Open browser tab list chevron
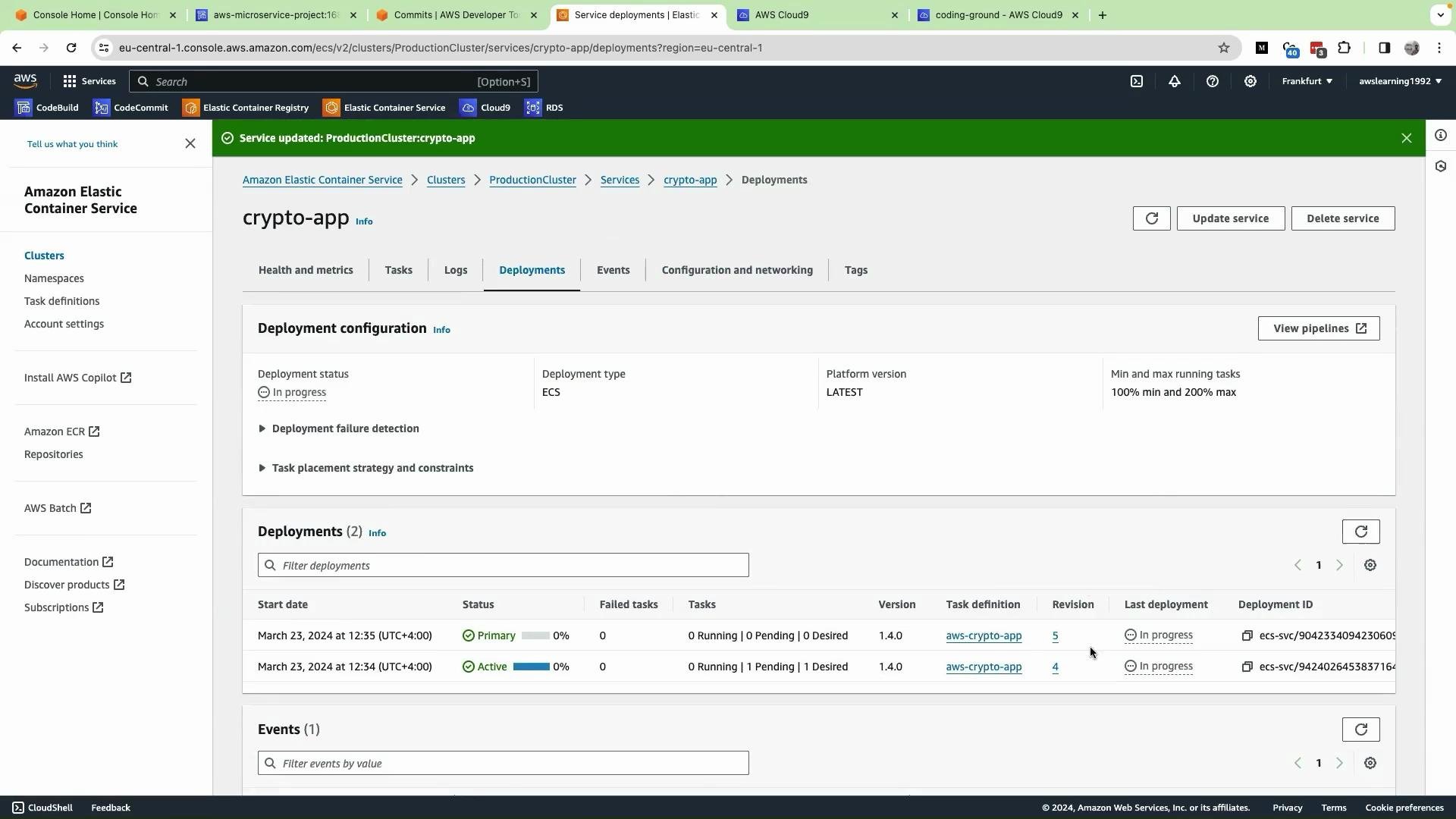The width and height of the screenshot is (1456, 819). point(1439,15)
